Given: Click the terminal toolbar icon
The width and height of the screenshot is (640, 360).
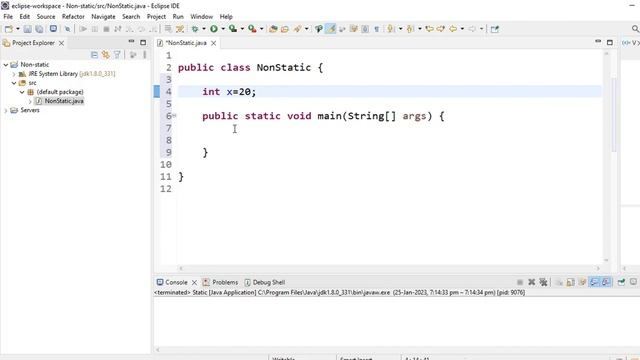Looking at the screenshot, I should pyautogui.click(x=53, y=29).
